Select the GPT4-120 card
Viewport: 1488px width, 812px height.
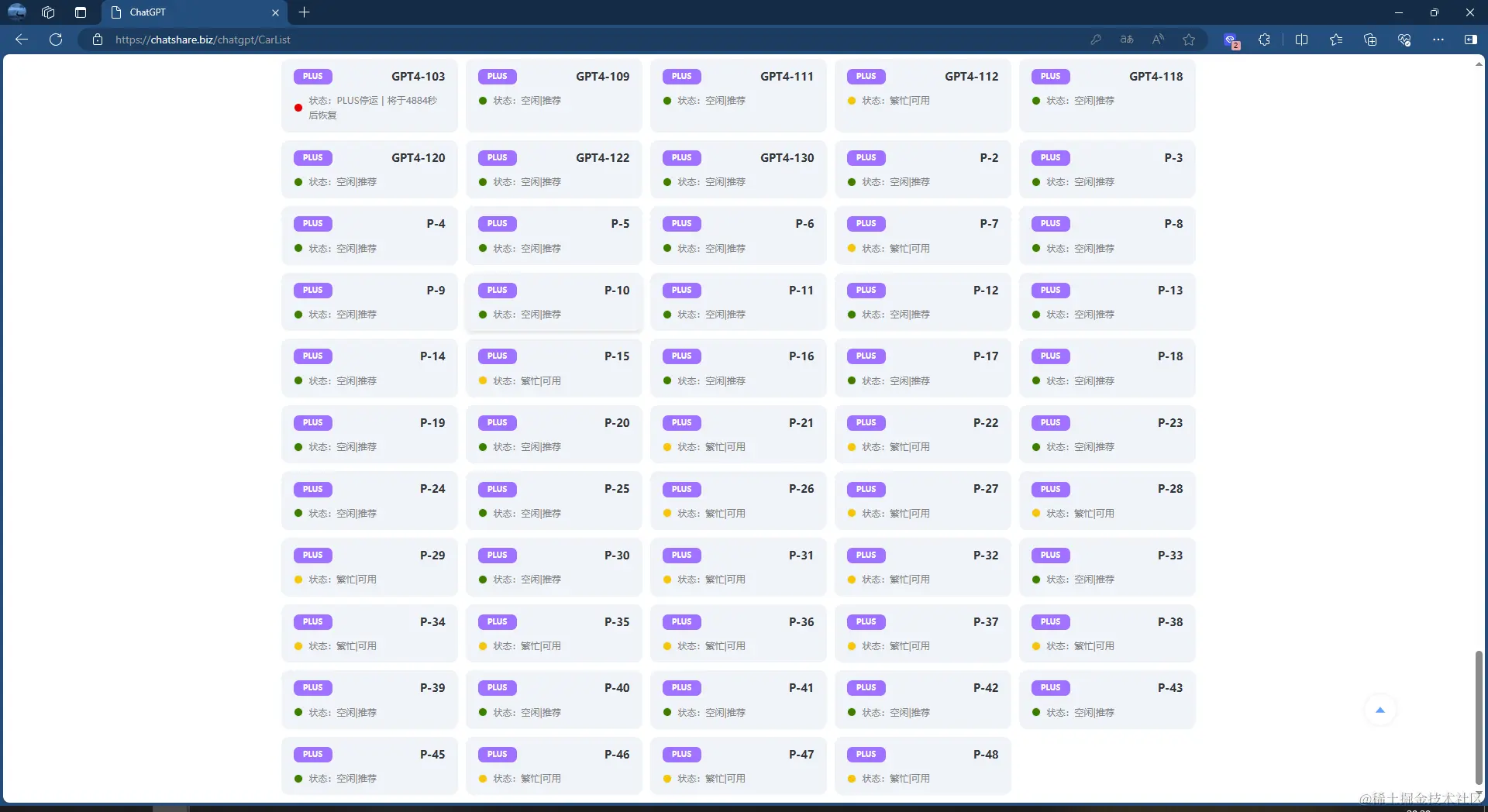(370, 169)
